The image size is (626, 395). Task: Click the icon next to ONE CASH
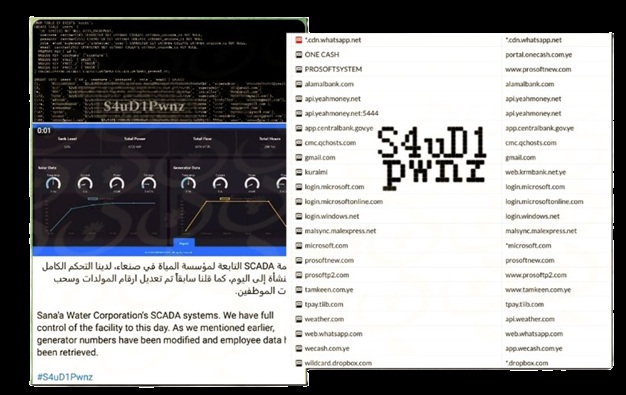[x=299, y=55]
